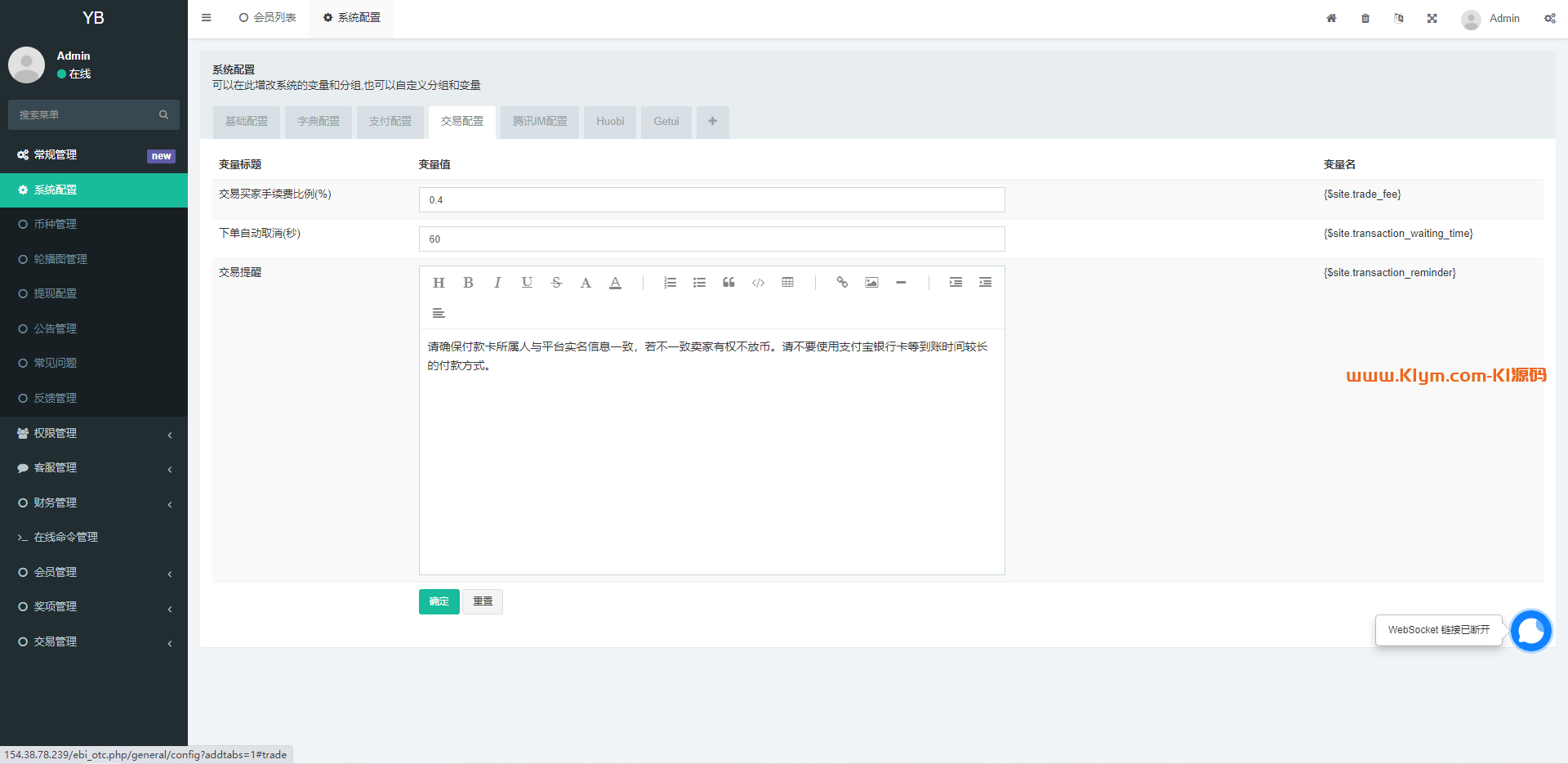The width and height of the screenshot is (1568, 764).
Task: Focus the 下单自动取消(秒) input field
Action: (712, 239)
